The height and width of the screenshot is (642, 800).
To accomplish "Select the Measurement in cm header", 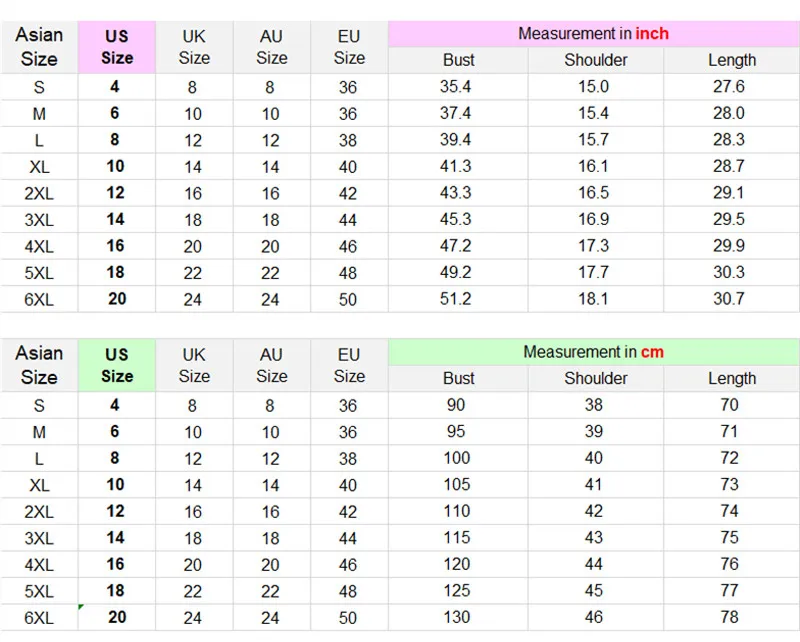I will click(593, 352).
